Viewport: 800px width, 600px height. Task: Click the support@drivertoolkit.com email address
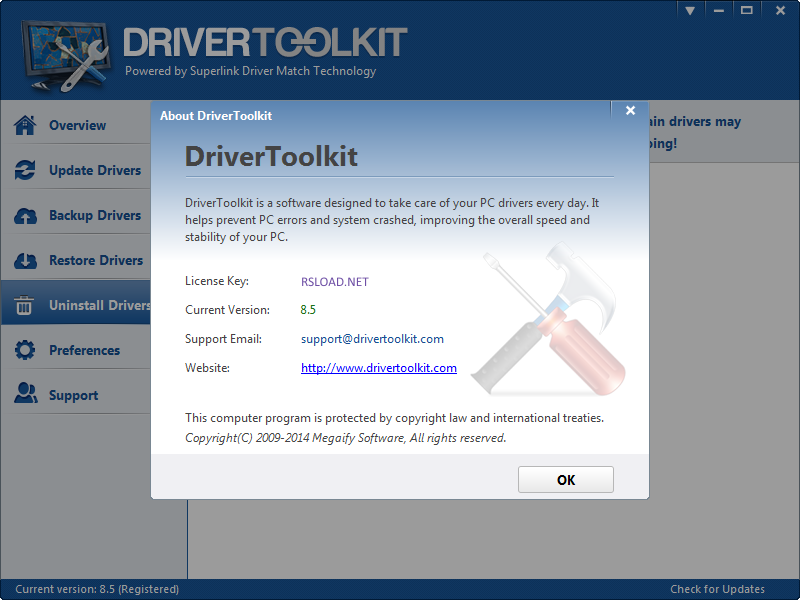coord(372,339)
